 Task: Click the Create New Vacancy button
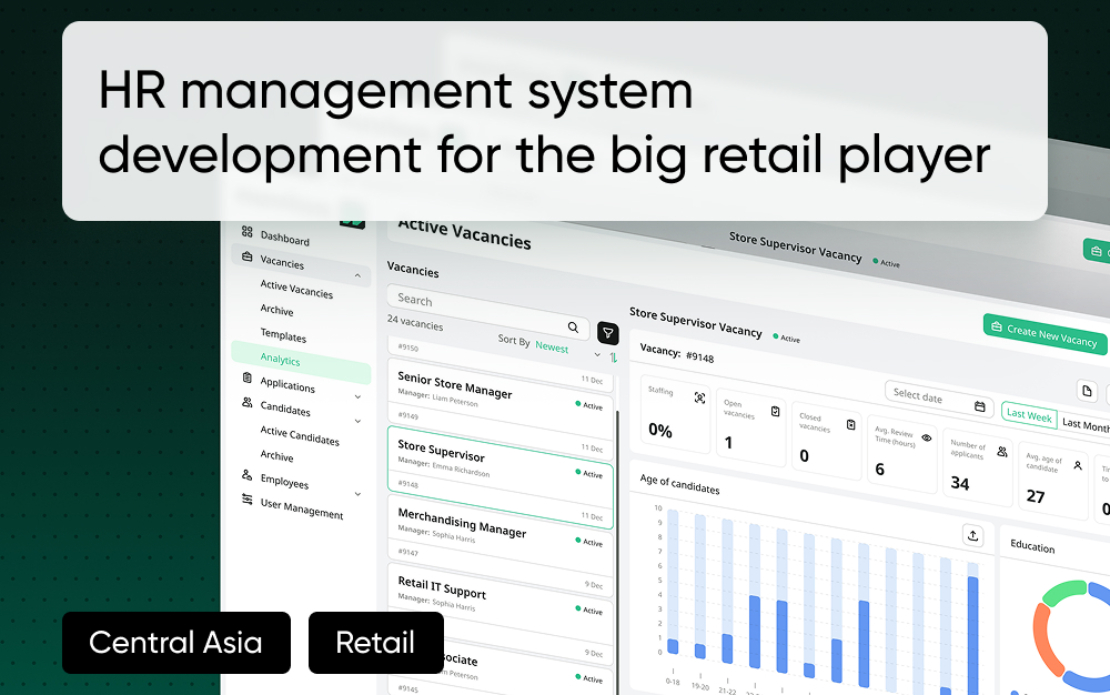coord(1046,334)
